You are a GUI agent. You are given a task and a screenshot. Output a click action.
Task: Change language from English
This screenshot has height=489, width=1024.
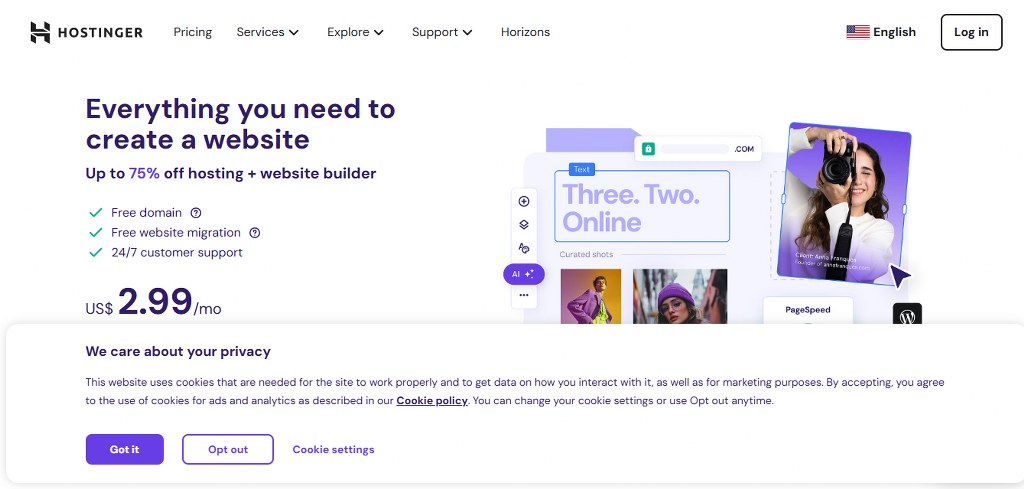point(881,32)
